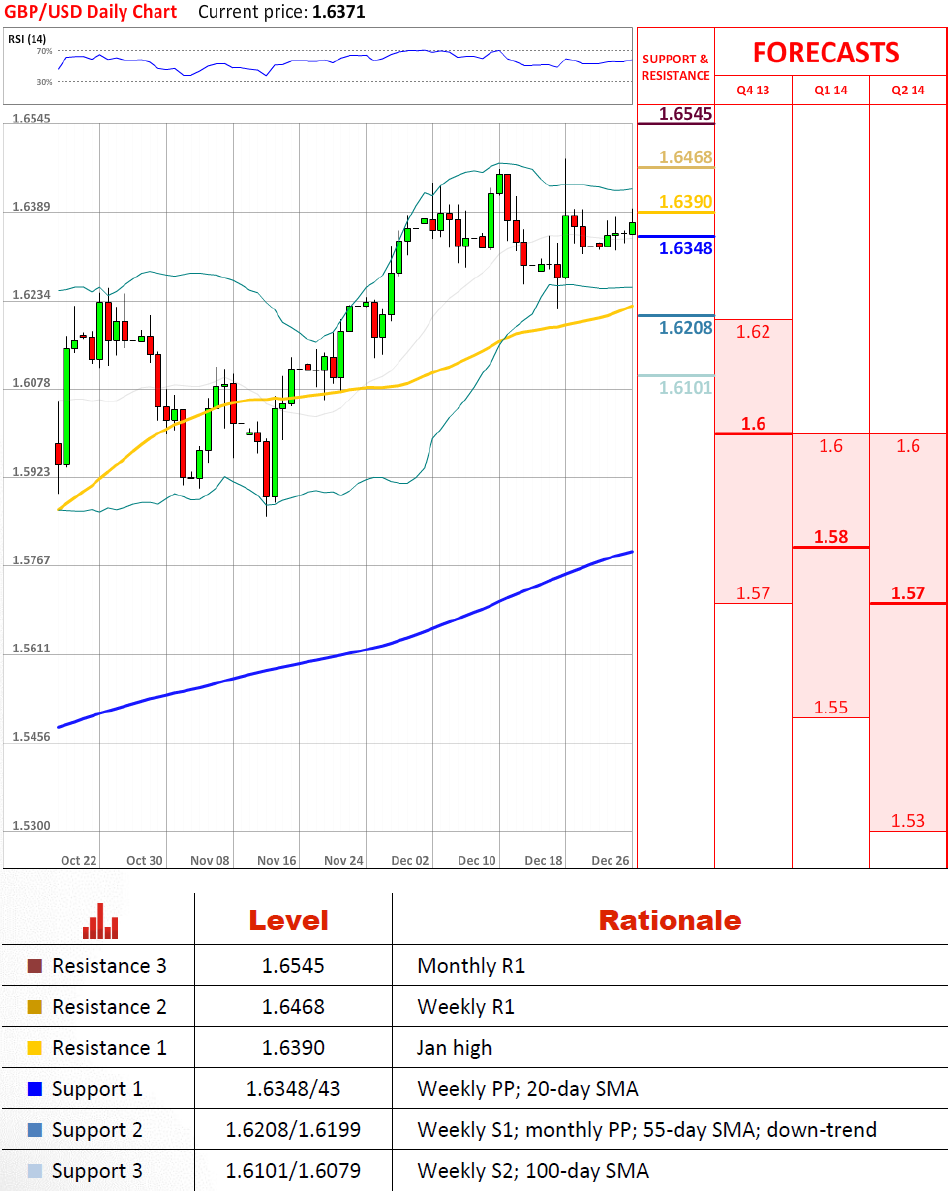The width and height of the screenshot is (950, 1191).
Task: Click the 1.5767 y-axis price label
Action: (31, 561)
